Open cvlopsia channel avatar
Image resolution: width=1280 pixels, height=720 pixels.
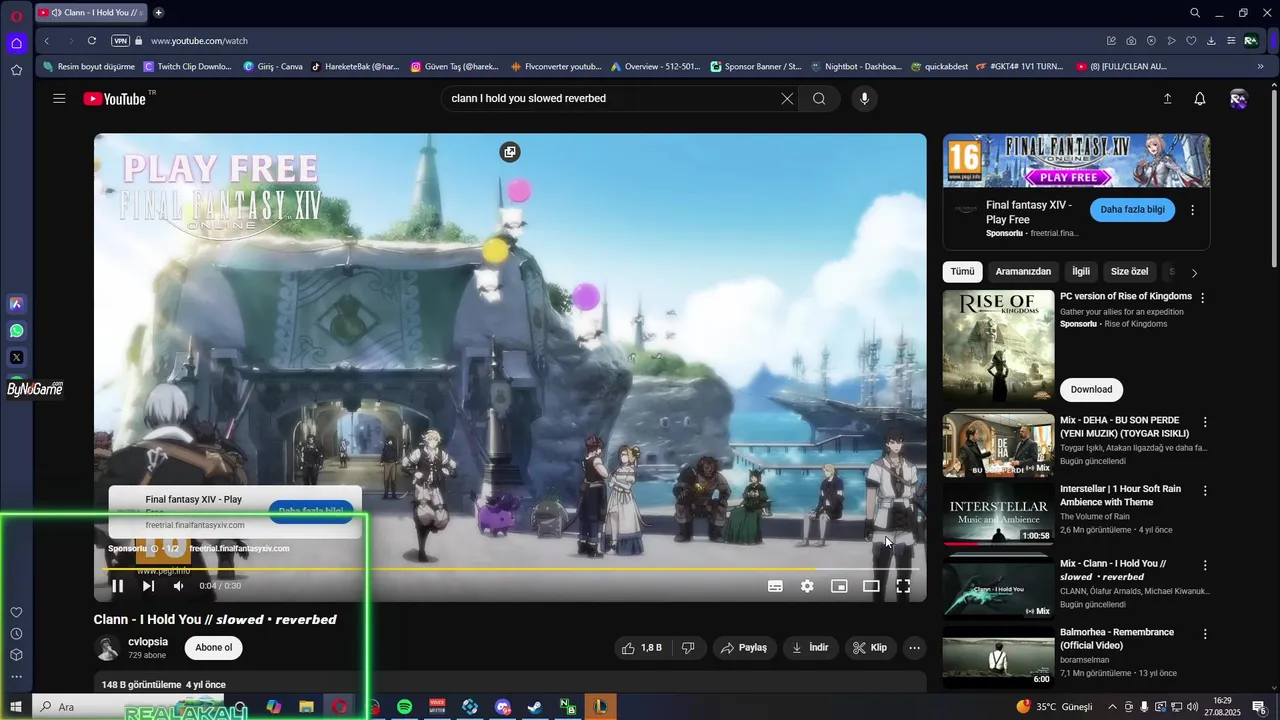pos(107,648)
